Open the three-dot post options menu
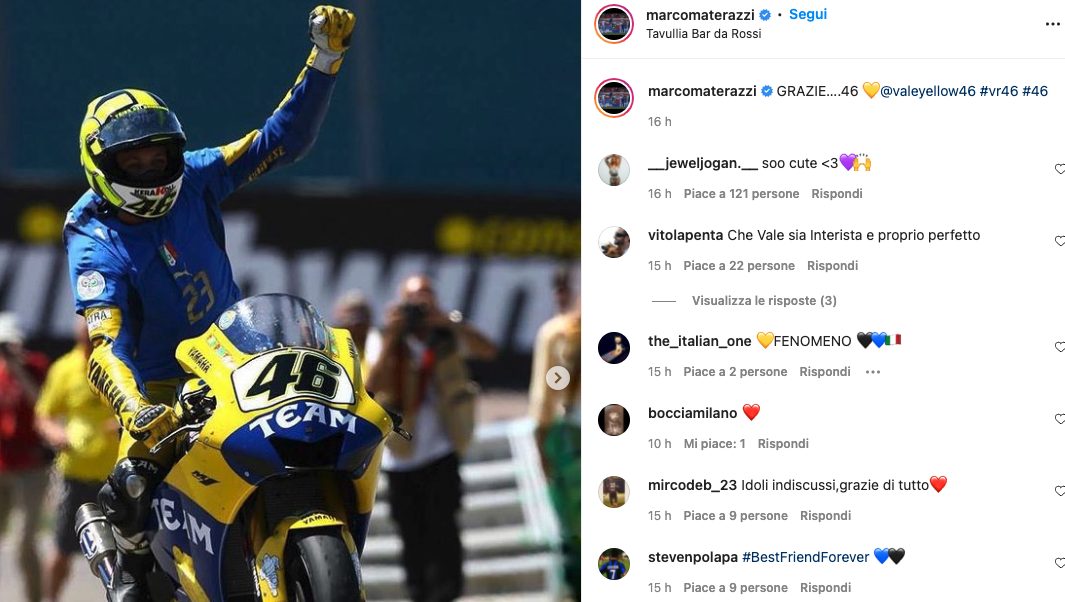This screenshot has width=1065, height=602. [1052, 24]
